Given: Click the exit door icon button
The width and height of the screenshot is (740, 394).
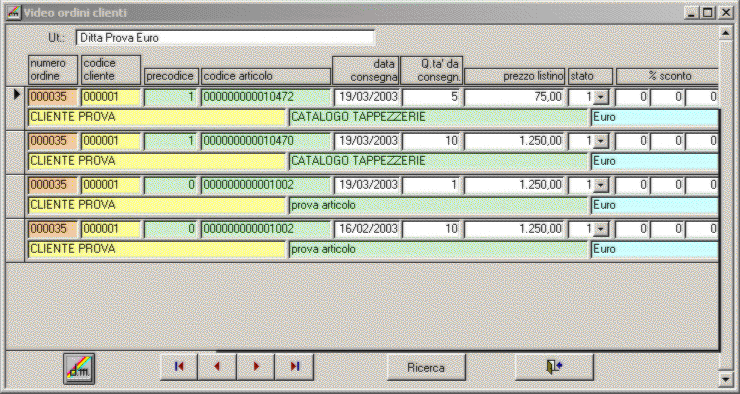Looking at the screenshot, I should [554, 367].
